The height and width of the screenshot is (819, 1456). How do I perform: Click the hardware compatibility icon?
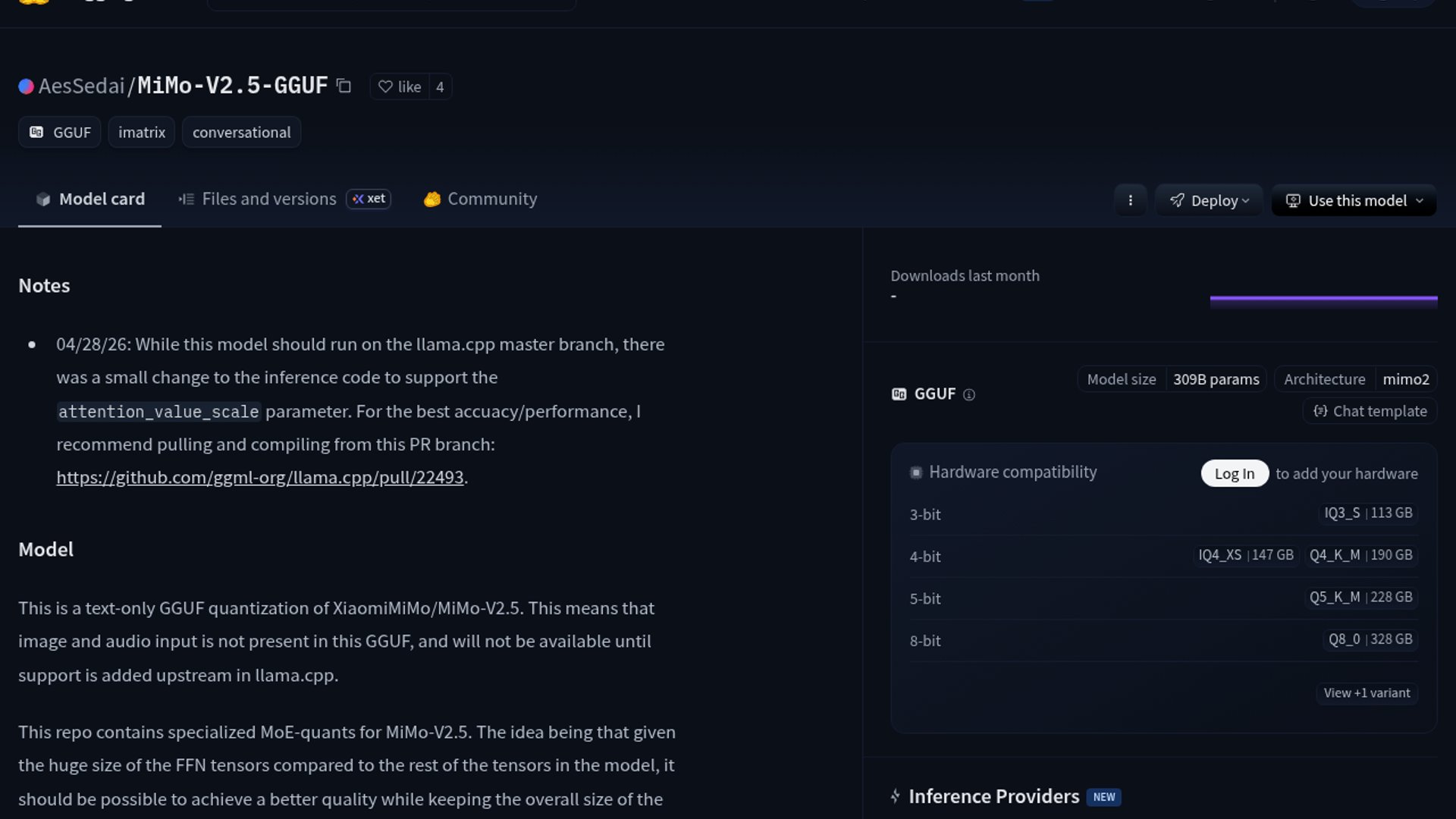pyautogui.click(x=916, y=472)
